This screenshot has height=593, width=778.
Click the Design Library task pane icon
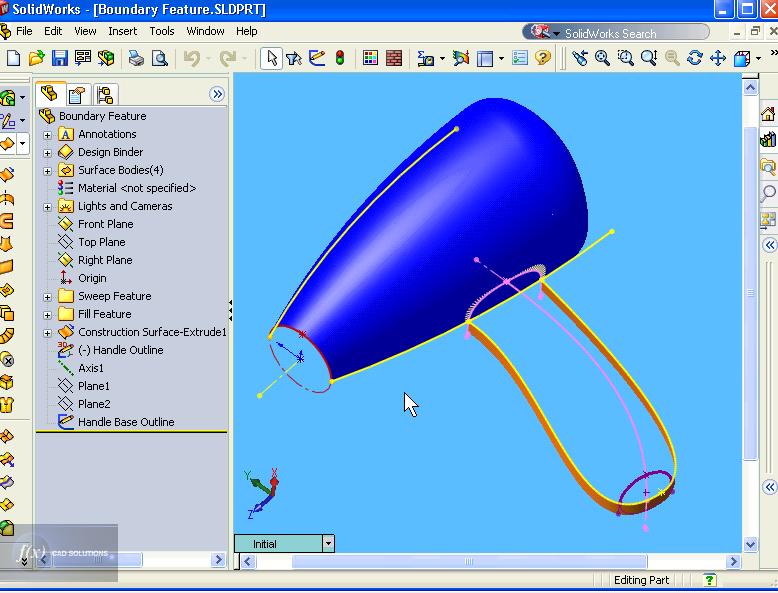(769, 139)
